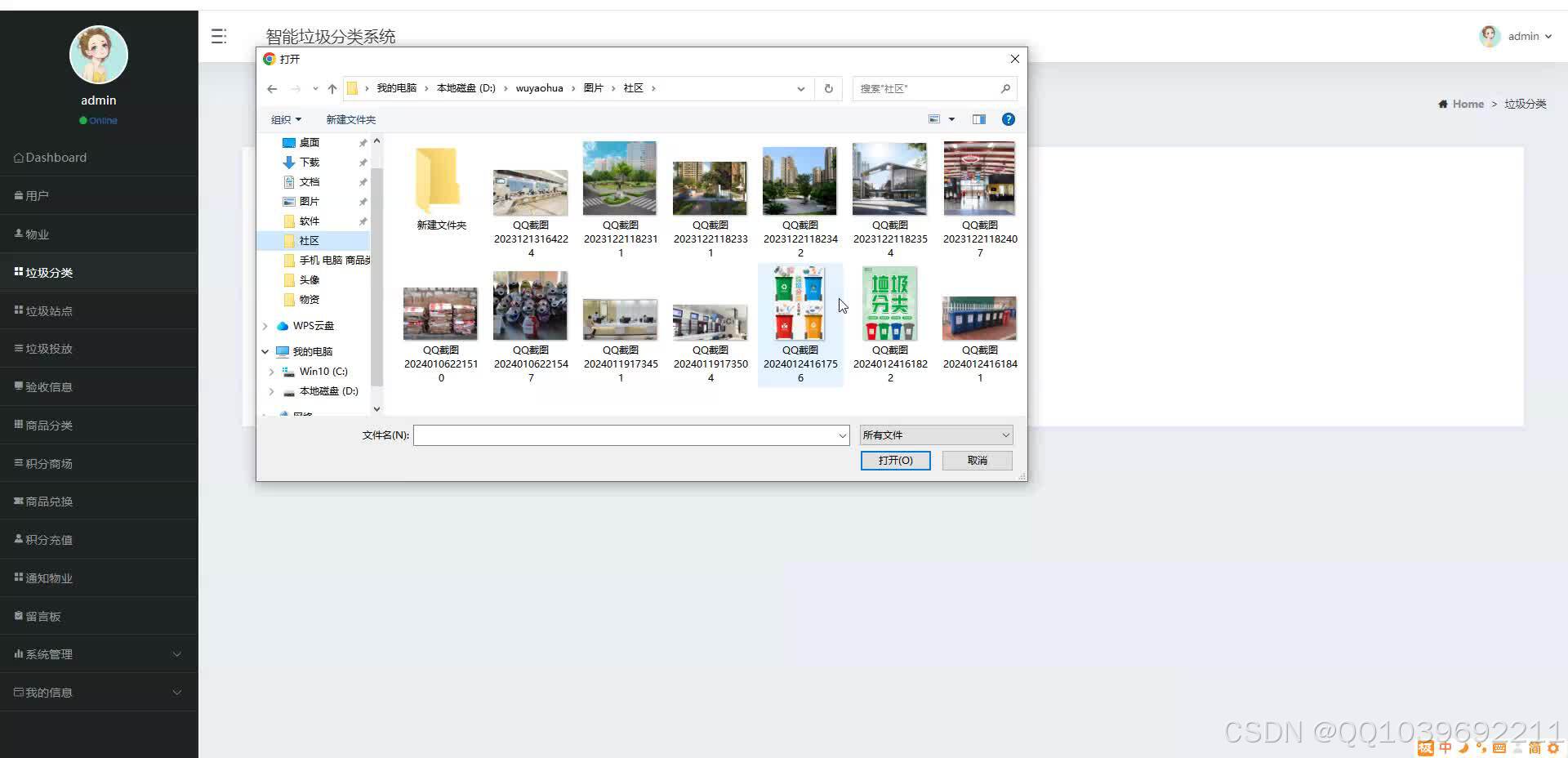This screenshot has width=1568, height=758.
Task: Expand the file name combo box arrow
Action: [842, 435]
